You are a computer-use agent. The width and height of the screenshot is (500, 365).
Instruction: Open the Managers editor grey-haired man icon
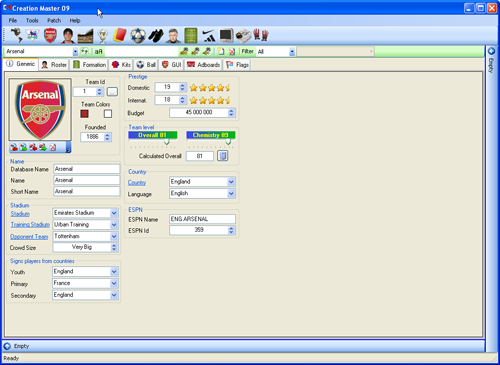point(173,36)
